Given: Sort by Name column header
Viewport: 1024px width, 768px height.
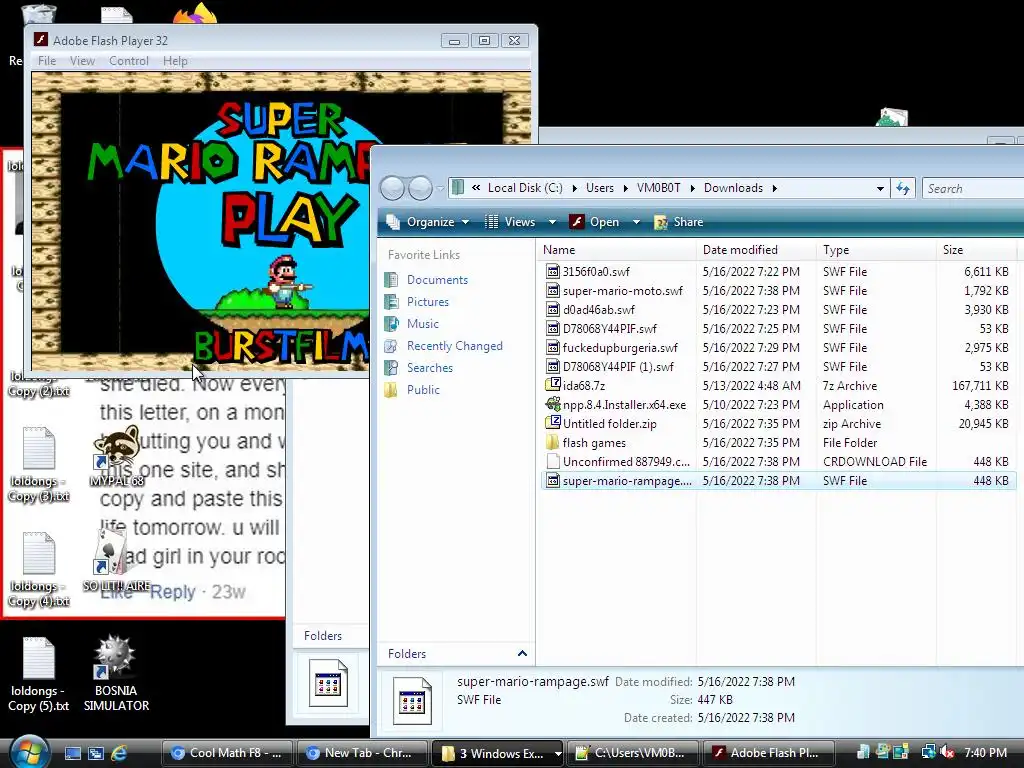Looking at the screenshot, I should tap(617, 249).
